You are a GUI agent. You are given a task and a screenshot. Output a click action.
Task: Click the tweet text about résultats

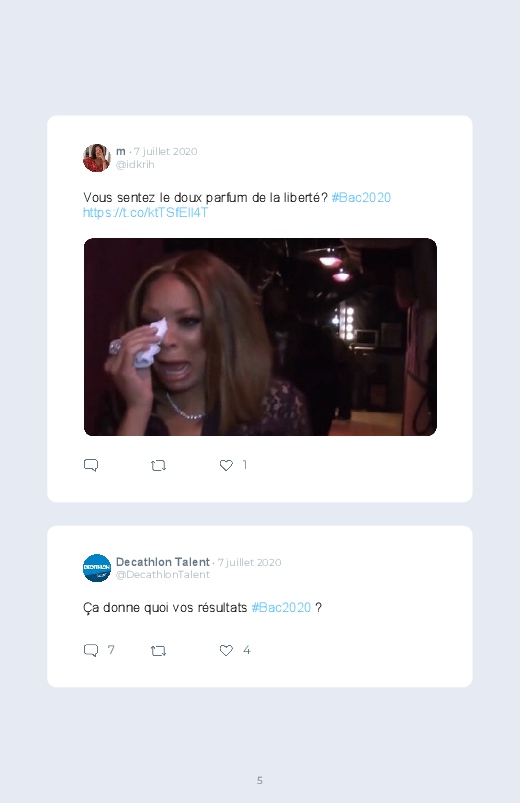[x=202, y=608]
